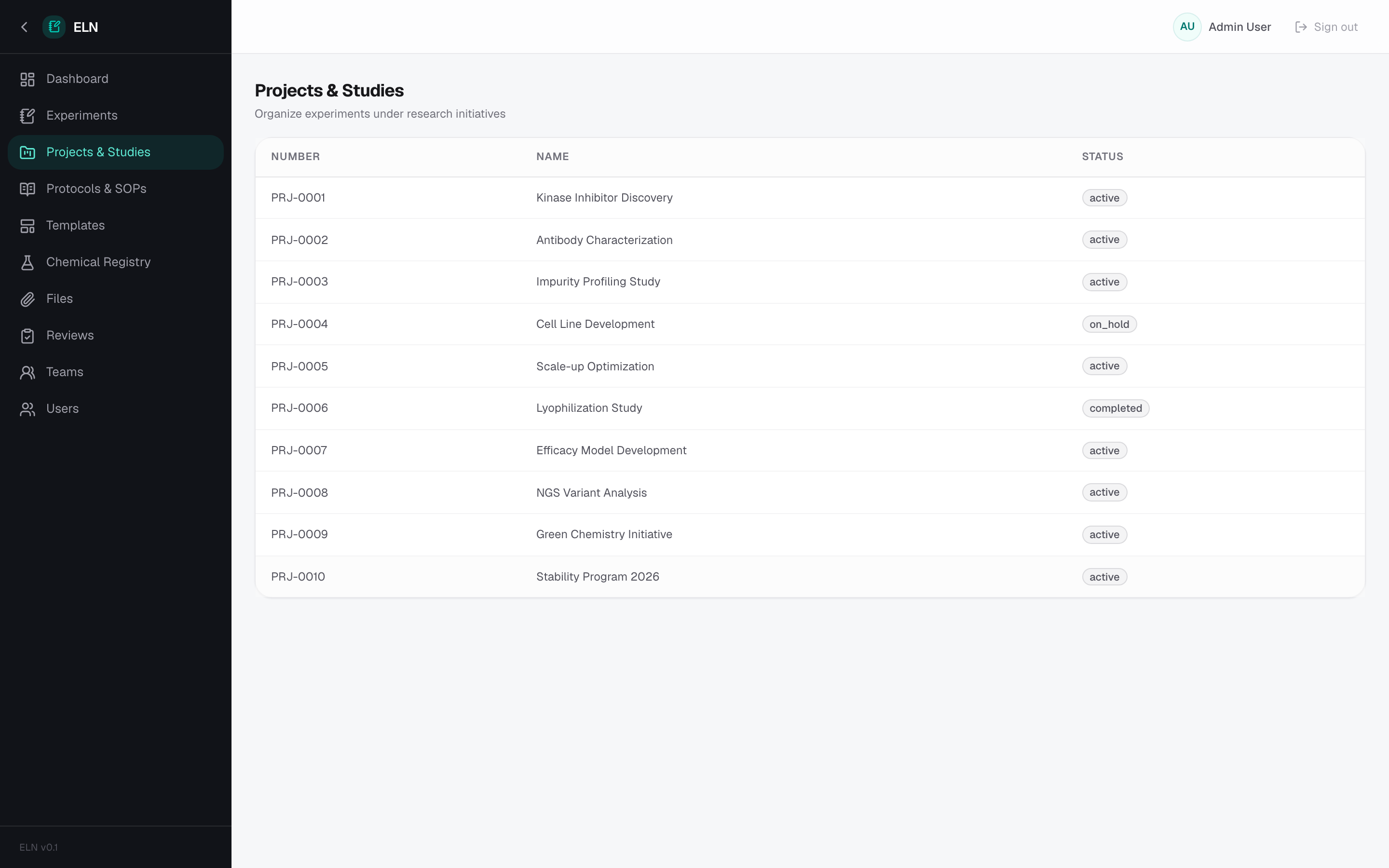The height and width of the screenshot is (868, 1389).
Task: Open the Dashboard page
Action: pyautogui.click(x=115, y=79)
